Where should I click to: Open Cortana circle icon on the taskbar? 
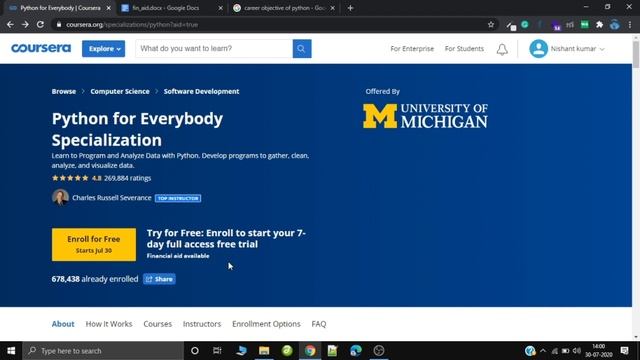(195, 351)
